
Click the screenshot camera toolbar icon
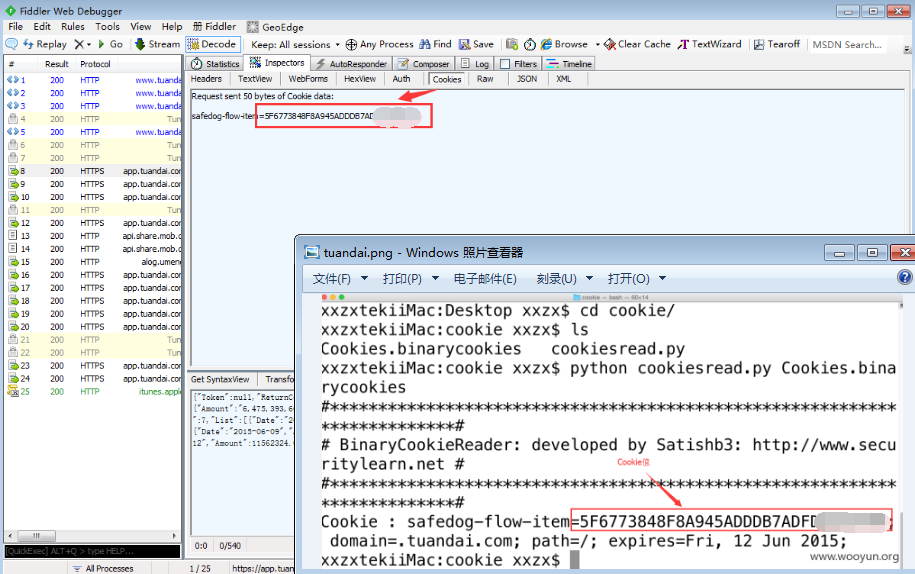[x=512, y=44]
